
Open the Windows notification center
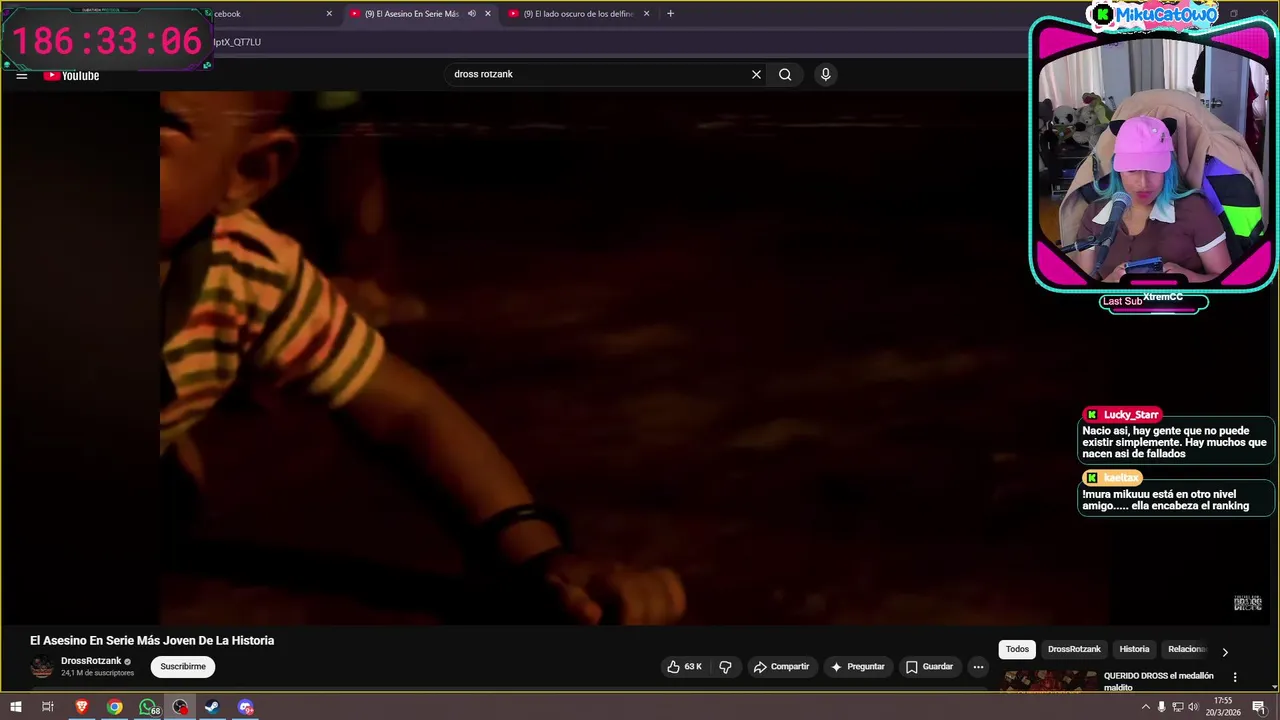tap(1259, 707)
